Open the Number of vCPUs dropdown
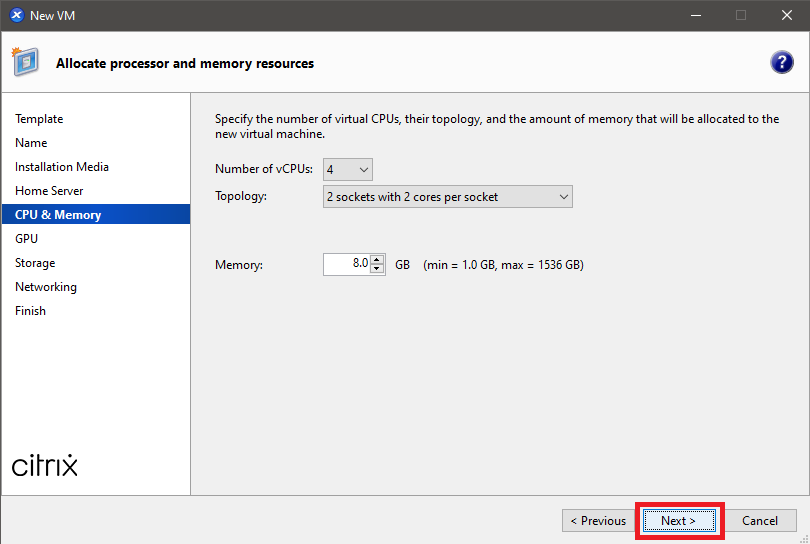The width and height of the screenshot is (810, 544). tap(348, 169)
